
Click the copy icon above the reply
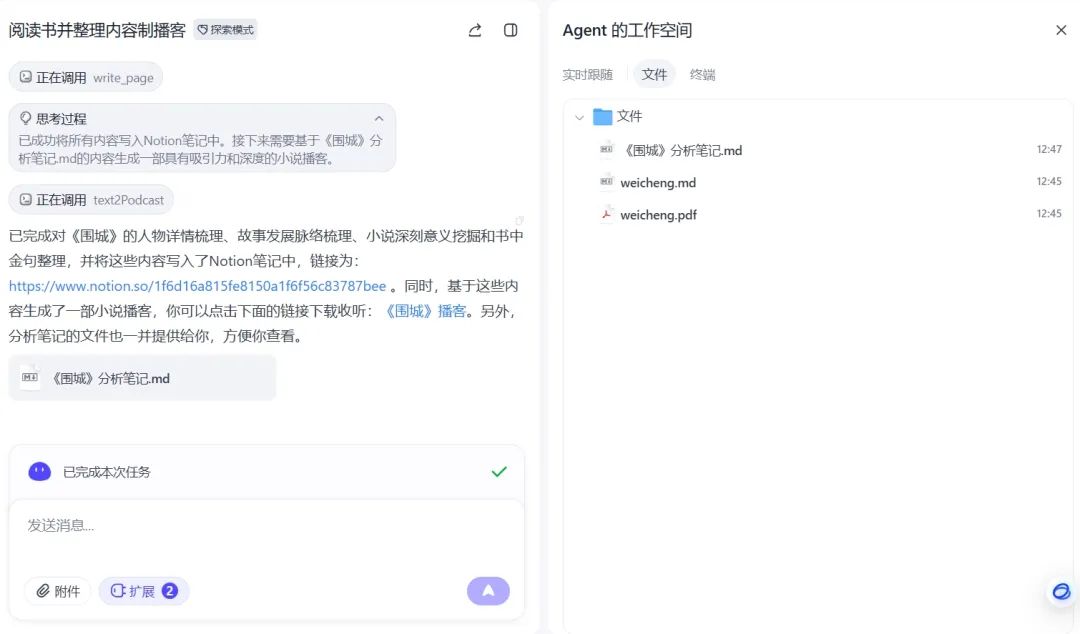[519, 221]
